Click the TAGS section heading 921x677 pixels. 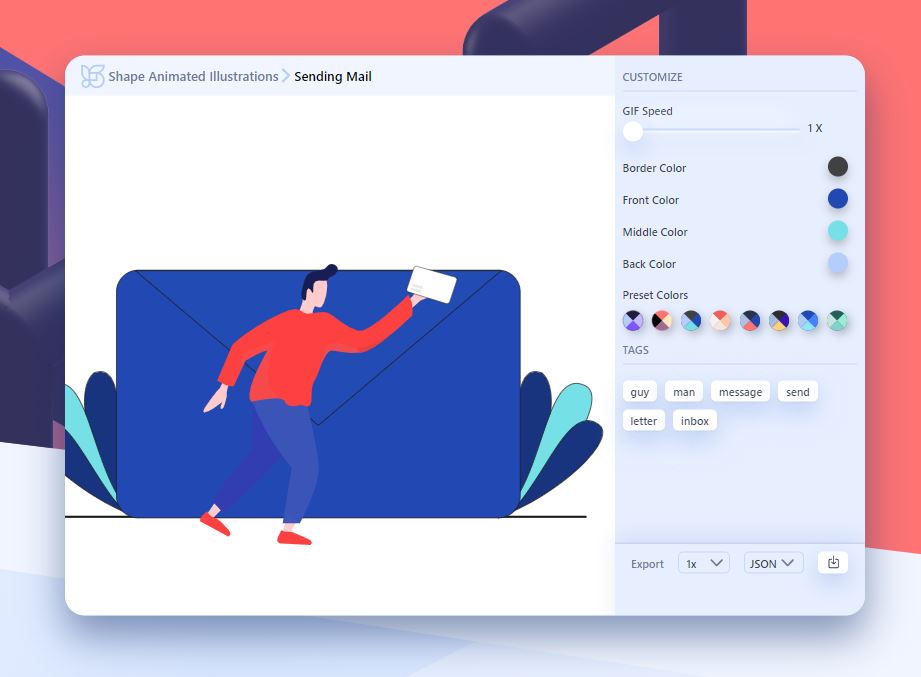pyautogui.click(x=635, y=350)
